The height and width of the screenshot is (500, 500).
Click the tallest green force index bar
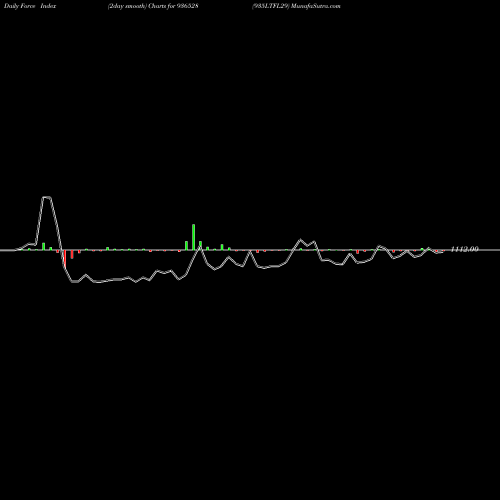pyautogui.click(x=193, y=237)
